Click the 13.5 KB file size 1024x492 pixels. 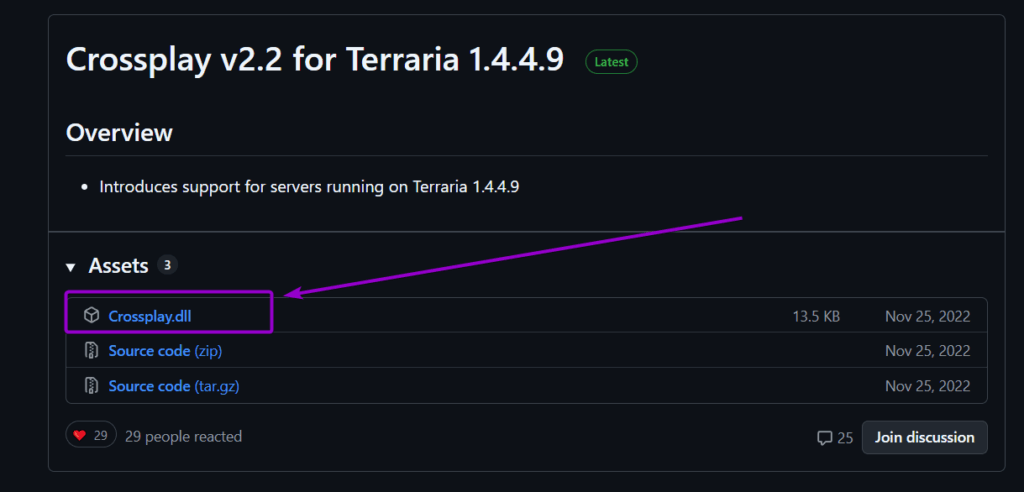816,317
